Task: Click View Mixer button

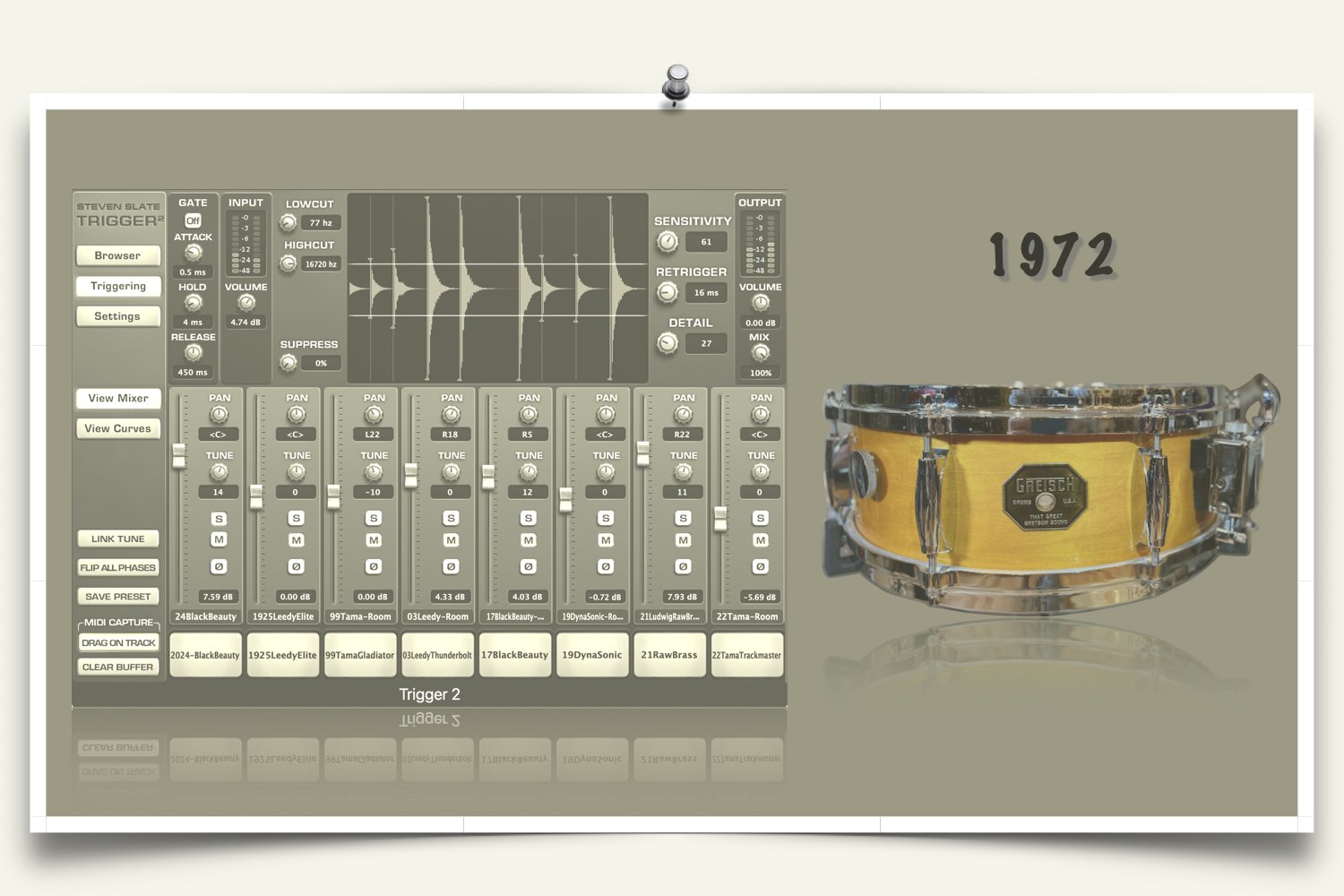Action: tap(118, 398)
